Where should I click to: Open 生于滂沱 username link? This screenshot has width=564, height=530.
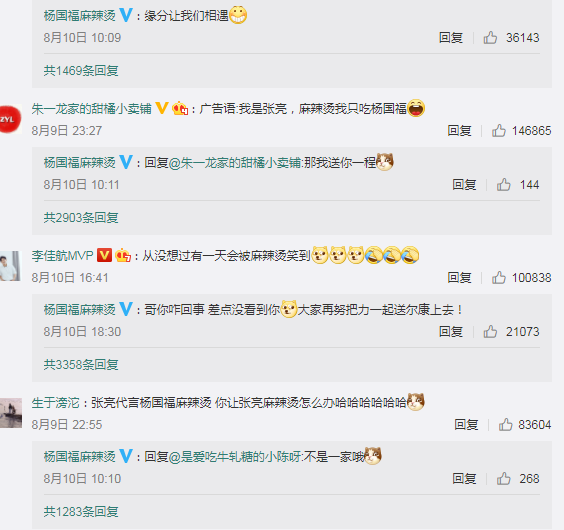point(55,403)
